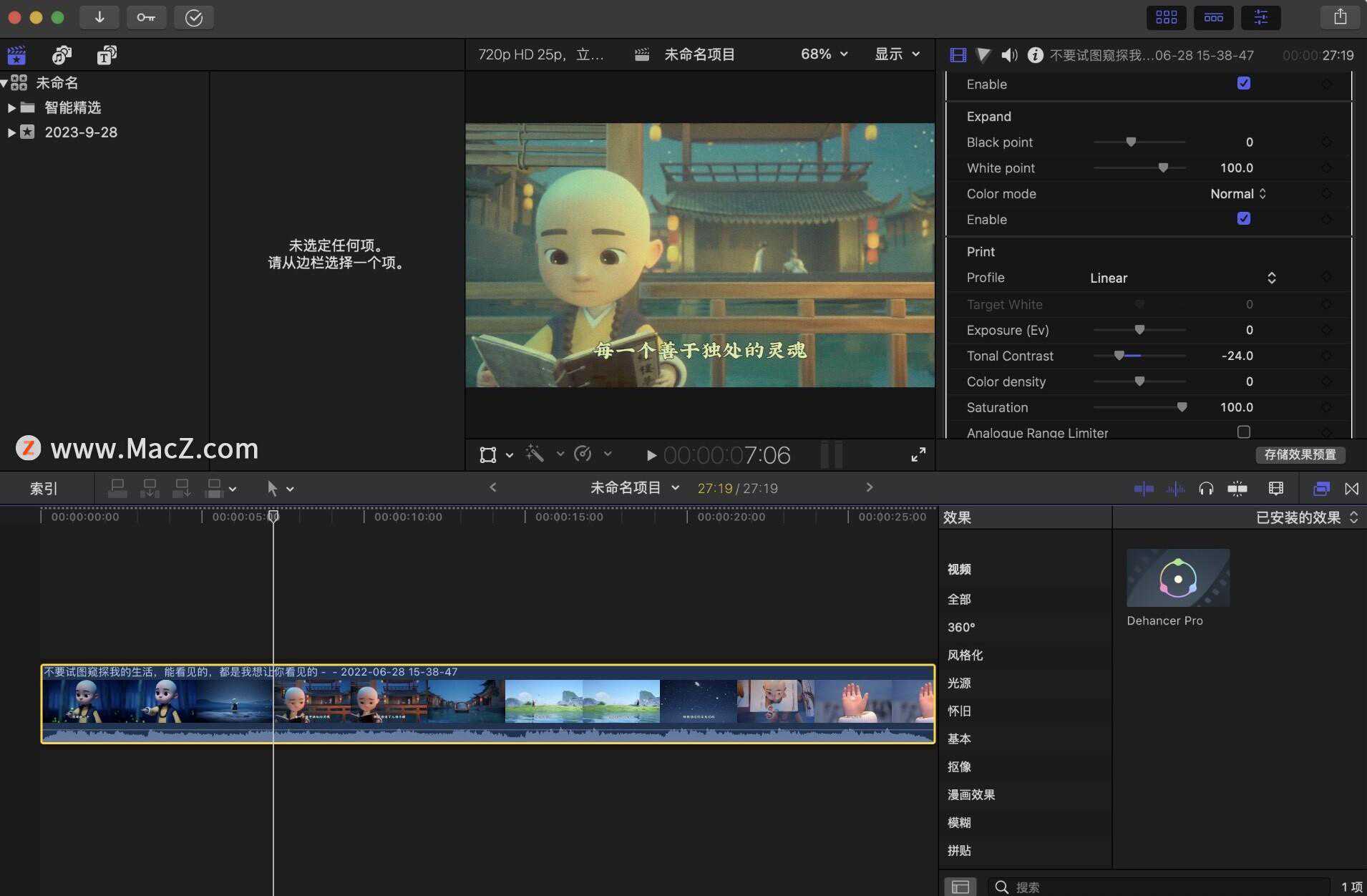Adjust the Tonal Contrast slider
Viewport: 1367px width, 896px height.
[1139, 356]
